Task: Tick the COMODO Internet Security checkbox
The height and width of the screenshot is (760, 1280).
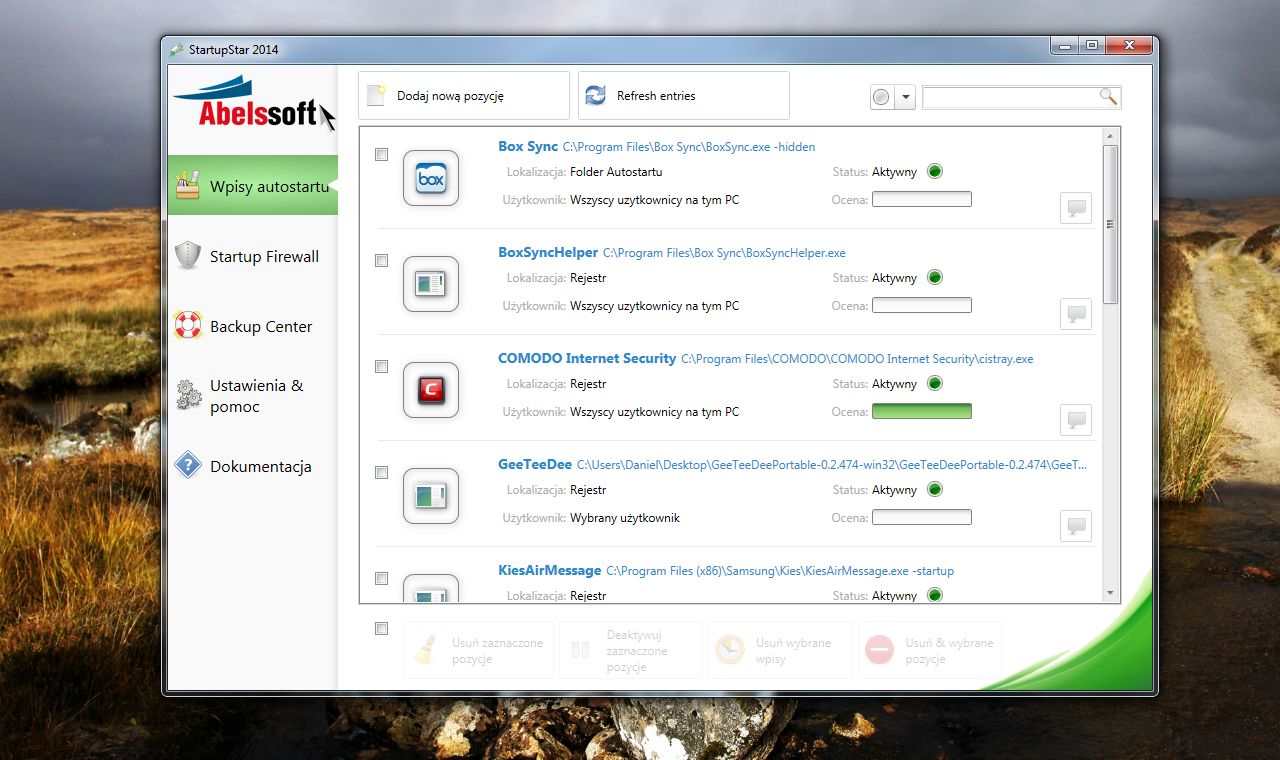Action: [x=381, y=367]
